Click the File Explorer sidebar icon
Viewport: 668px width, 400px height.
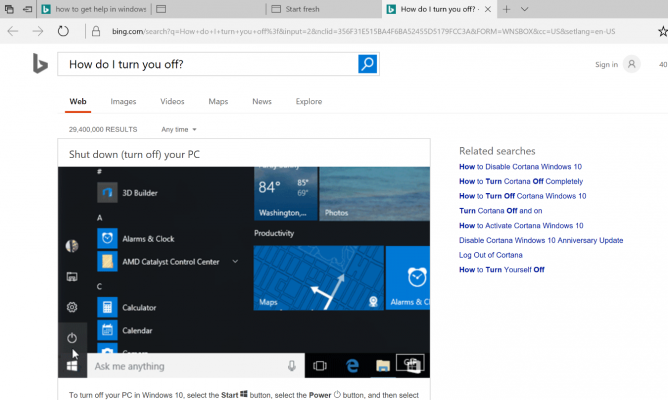point(72,277)
